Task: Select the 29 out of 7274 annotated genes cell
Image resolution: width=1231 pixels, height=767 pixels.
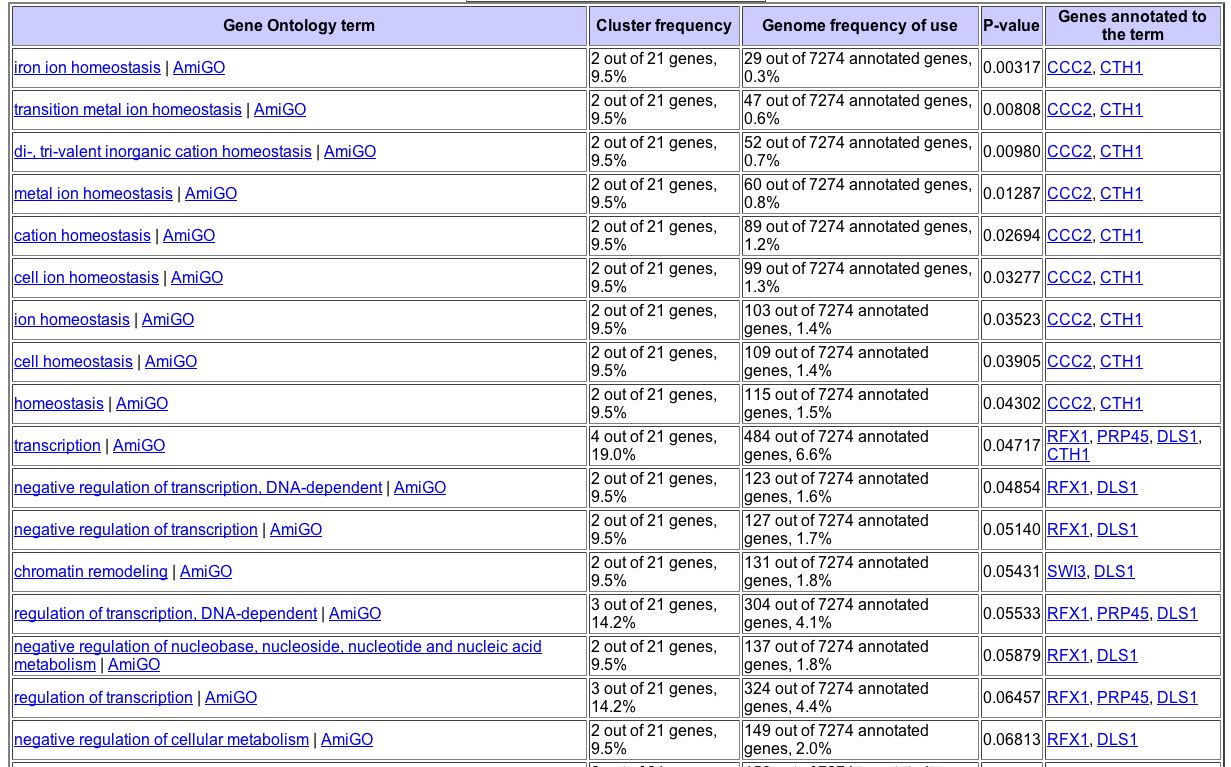Action: (860, 68)
